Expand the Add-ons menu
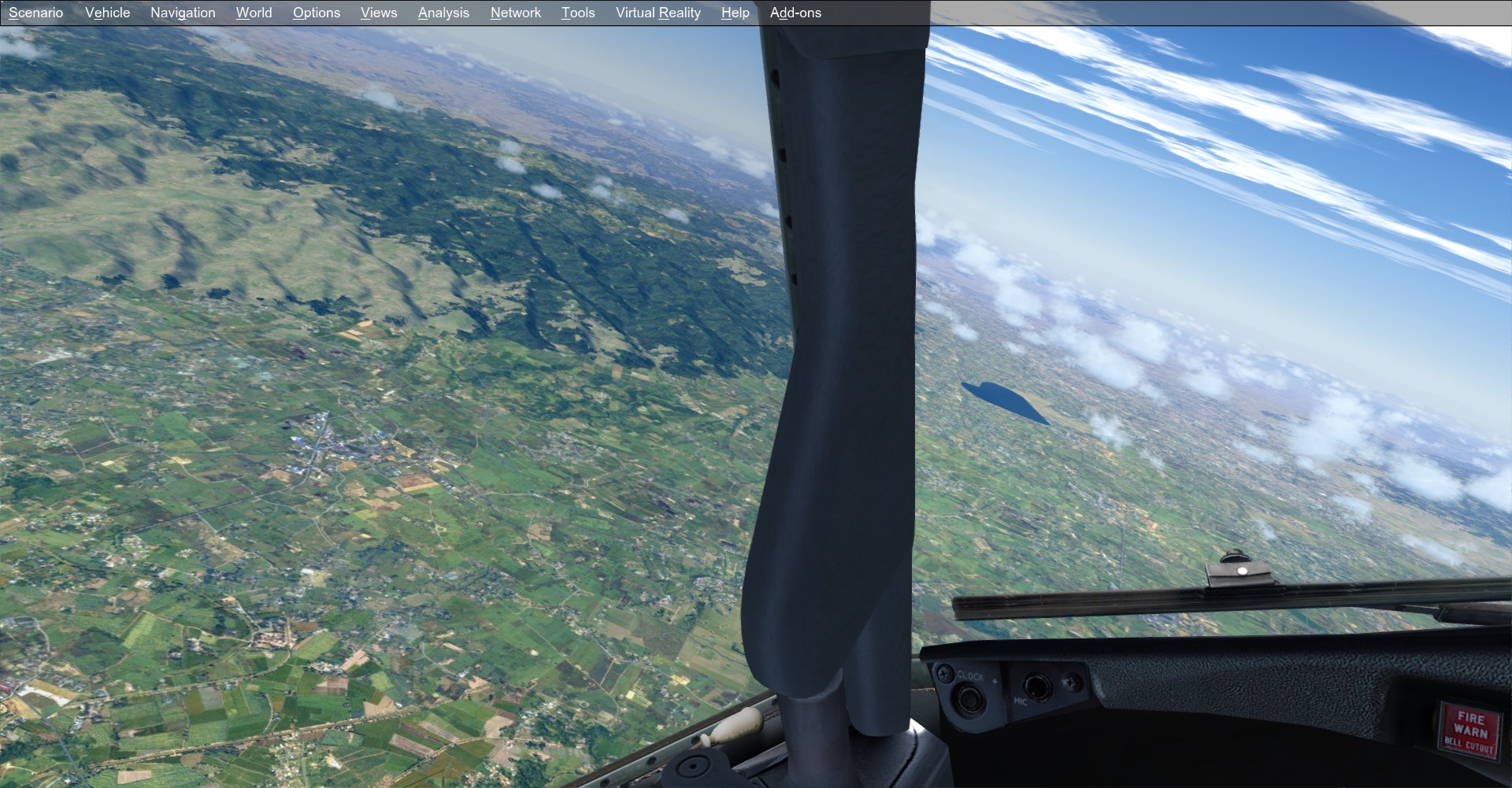This screenshot has height=788, width=1512. pyautogui.click(x=795, y=13)
